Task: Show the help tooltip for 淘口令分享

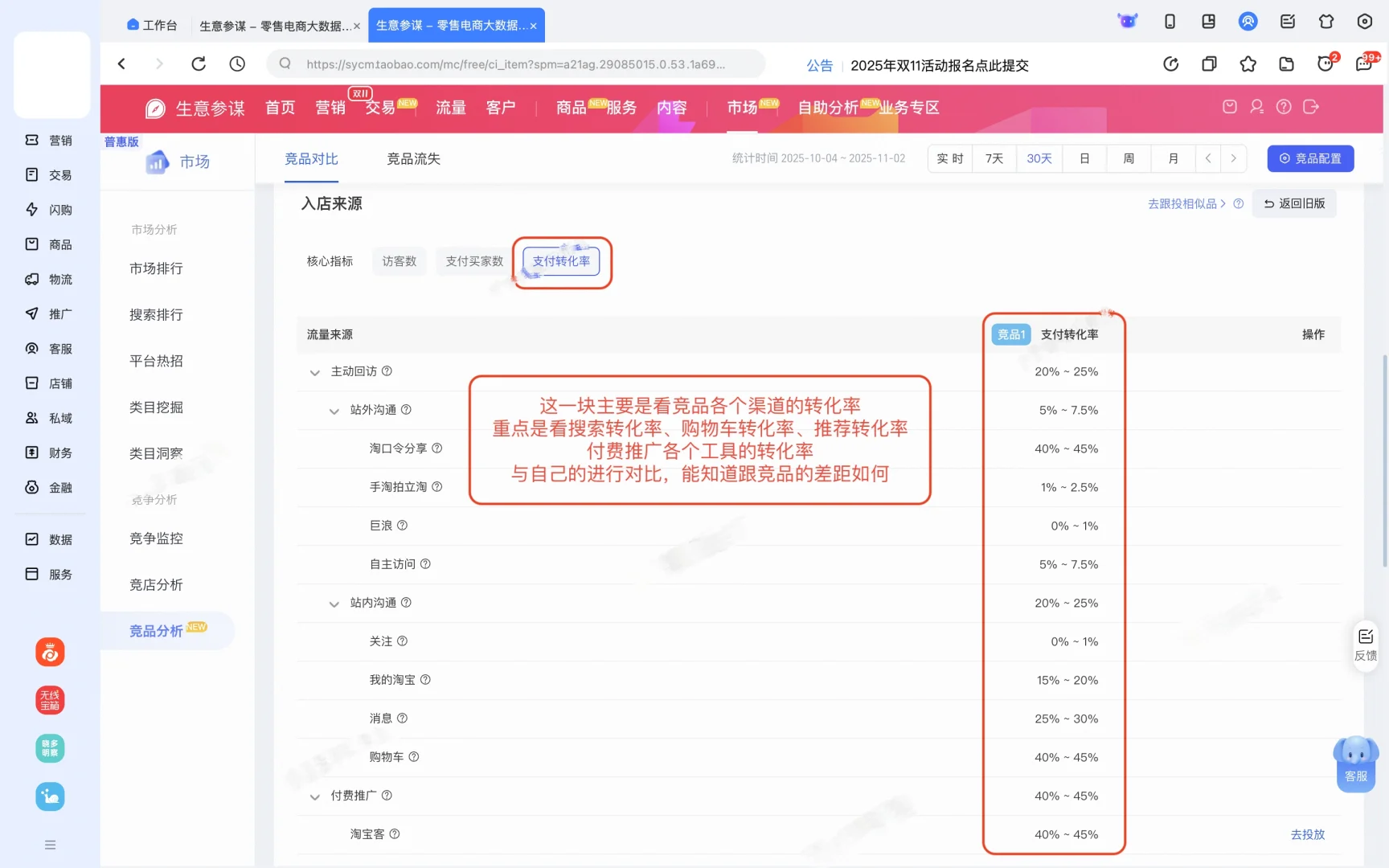Action: click(437, 448)
